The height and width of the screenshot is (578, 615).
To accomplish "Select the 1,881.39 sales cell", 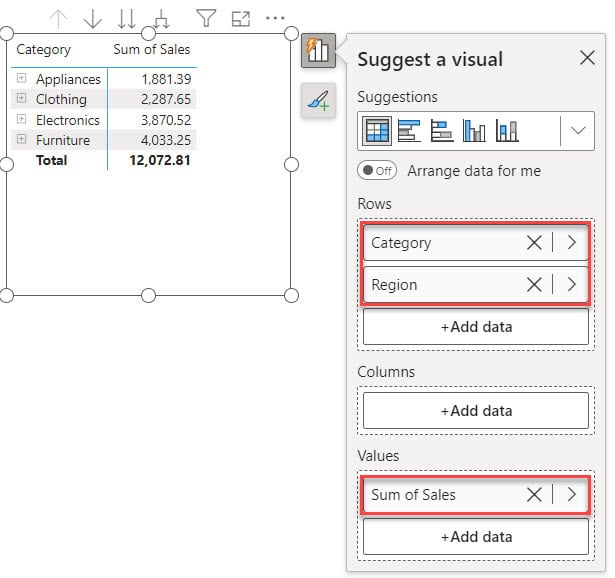I will [166, 79].
